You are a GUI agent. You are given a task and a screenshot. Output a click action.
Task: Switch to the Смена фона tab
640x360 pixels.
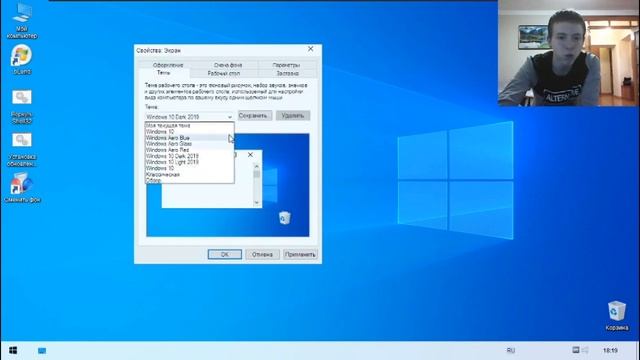(228, 65)
